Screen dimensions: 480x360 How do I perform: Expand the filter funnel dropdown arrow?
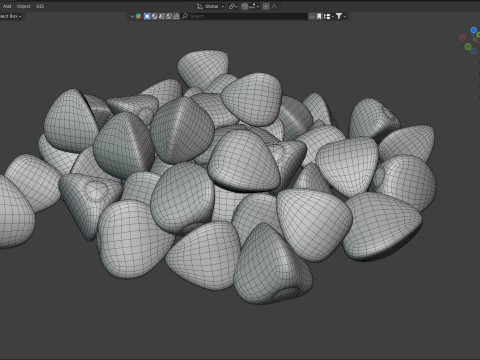[x=345, y=16]
